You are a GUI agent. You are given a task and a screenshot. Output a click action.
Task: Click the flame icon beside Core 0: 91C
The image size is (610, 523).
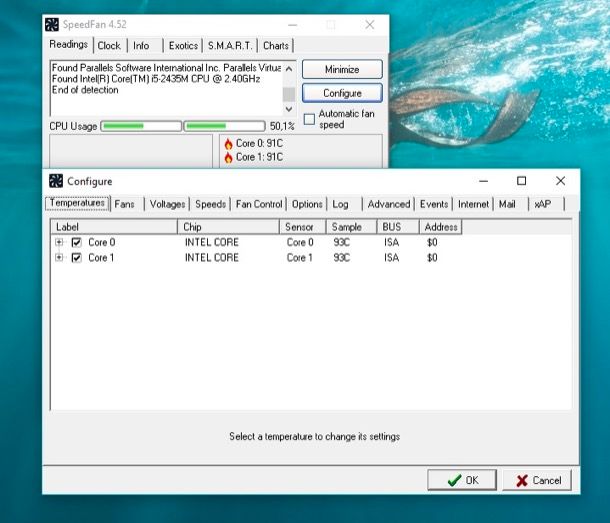point(228,144)
